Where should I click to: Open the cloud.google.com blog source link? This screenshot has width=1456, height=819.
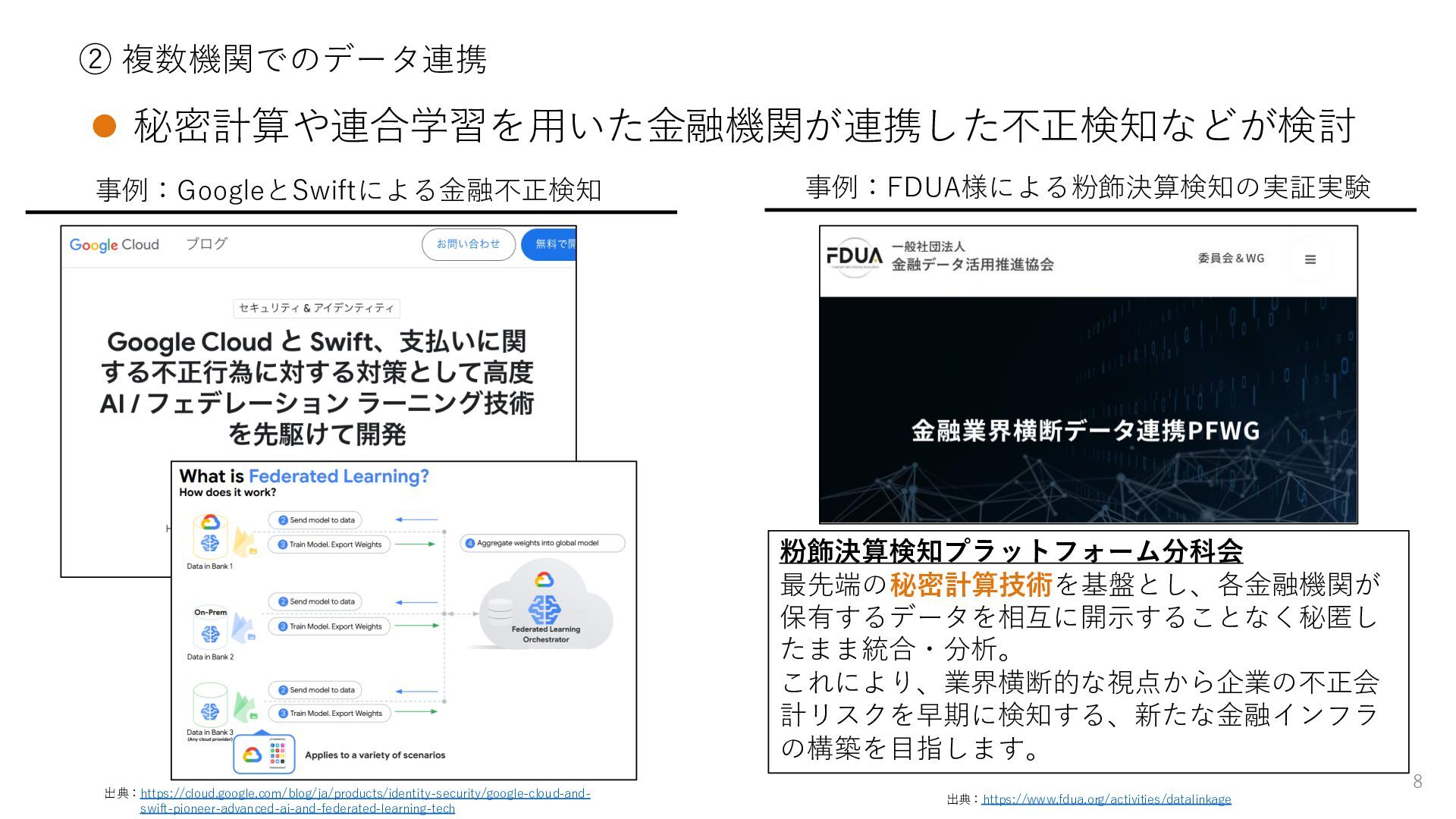365,793
